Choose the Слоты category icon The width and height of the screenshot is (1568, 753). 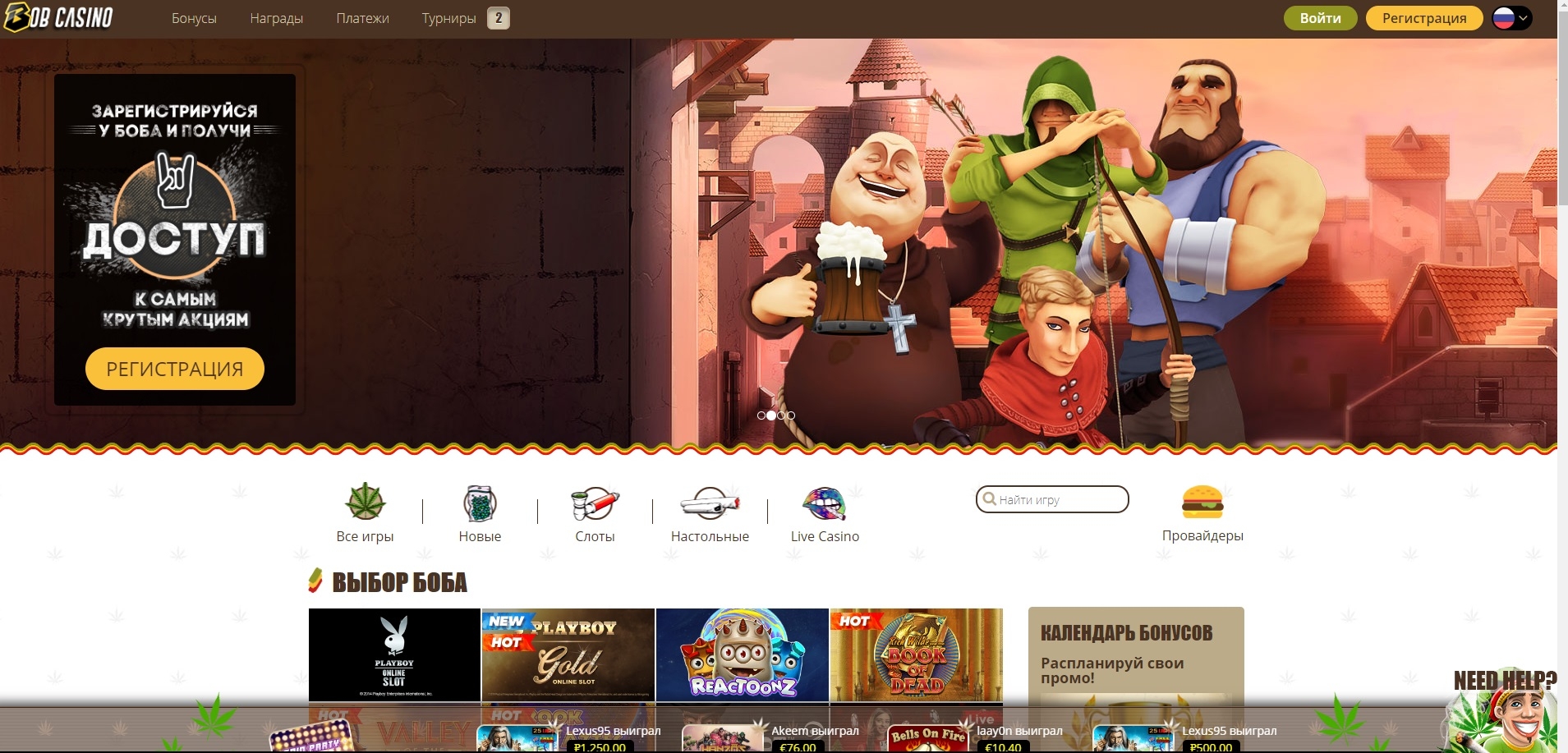[x=595, y=503]
